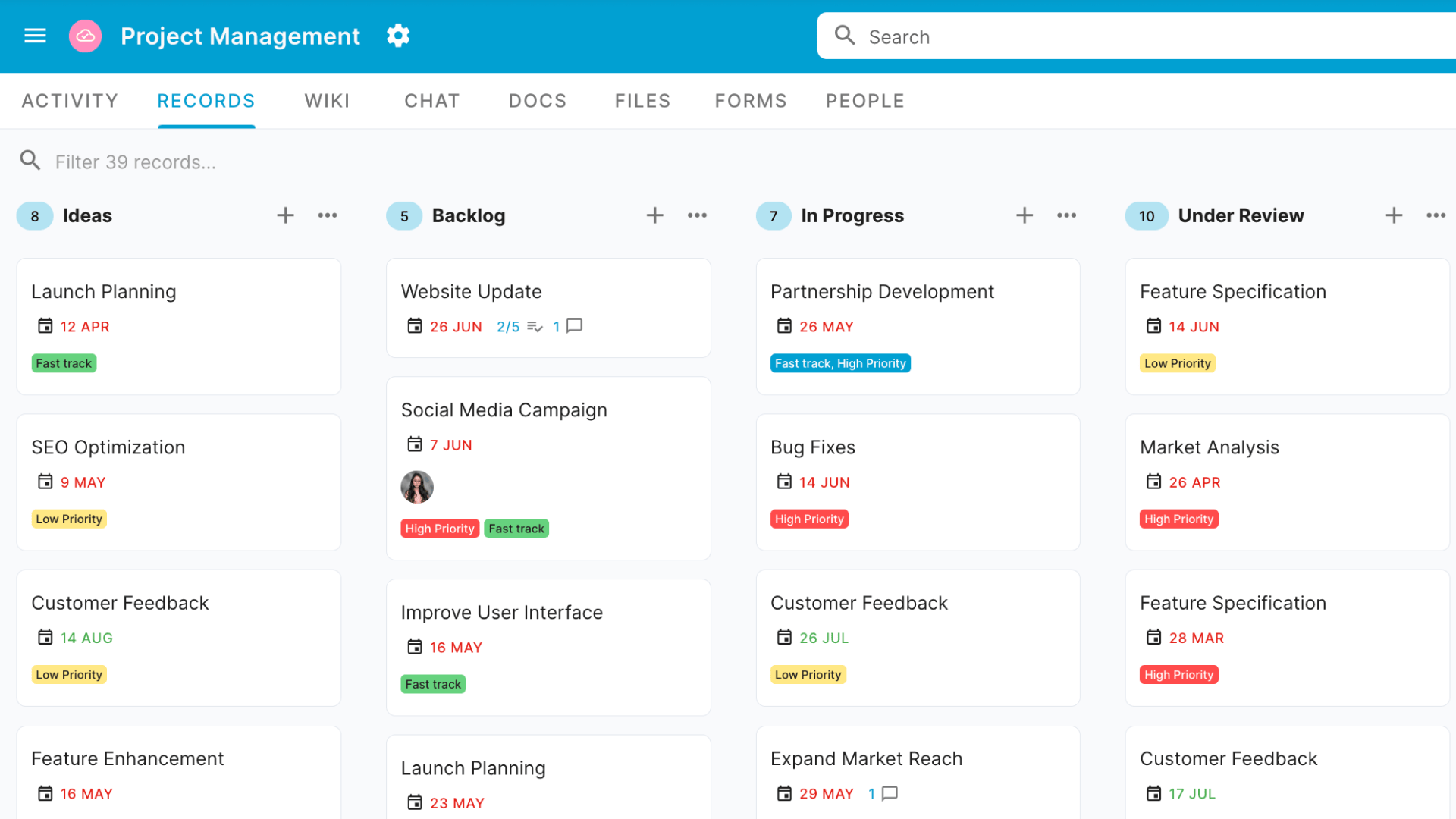Click the Fast track label on Launch Planning
The width and height of the screenshot is (1456, 819).
63,362
